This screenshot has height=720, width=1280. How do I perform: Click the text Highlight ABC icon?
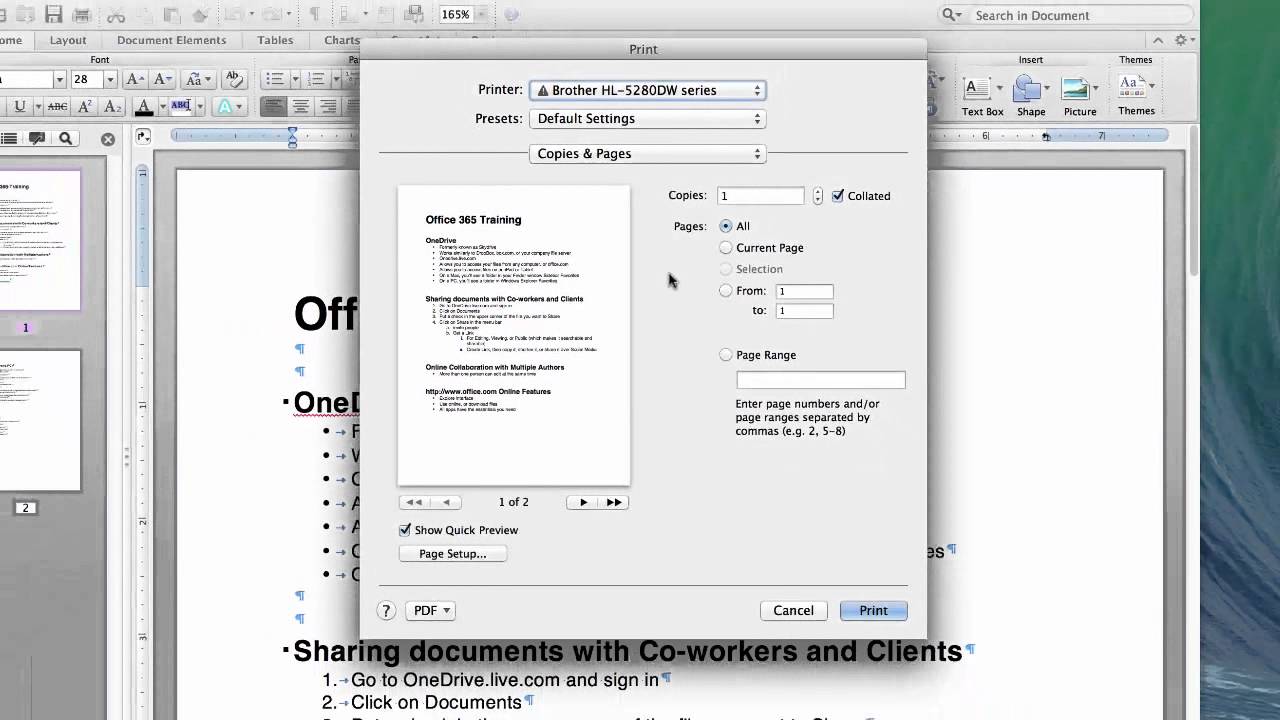pyautogui.click(x=181, y=106)
